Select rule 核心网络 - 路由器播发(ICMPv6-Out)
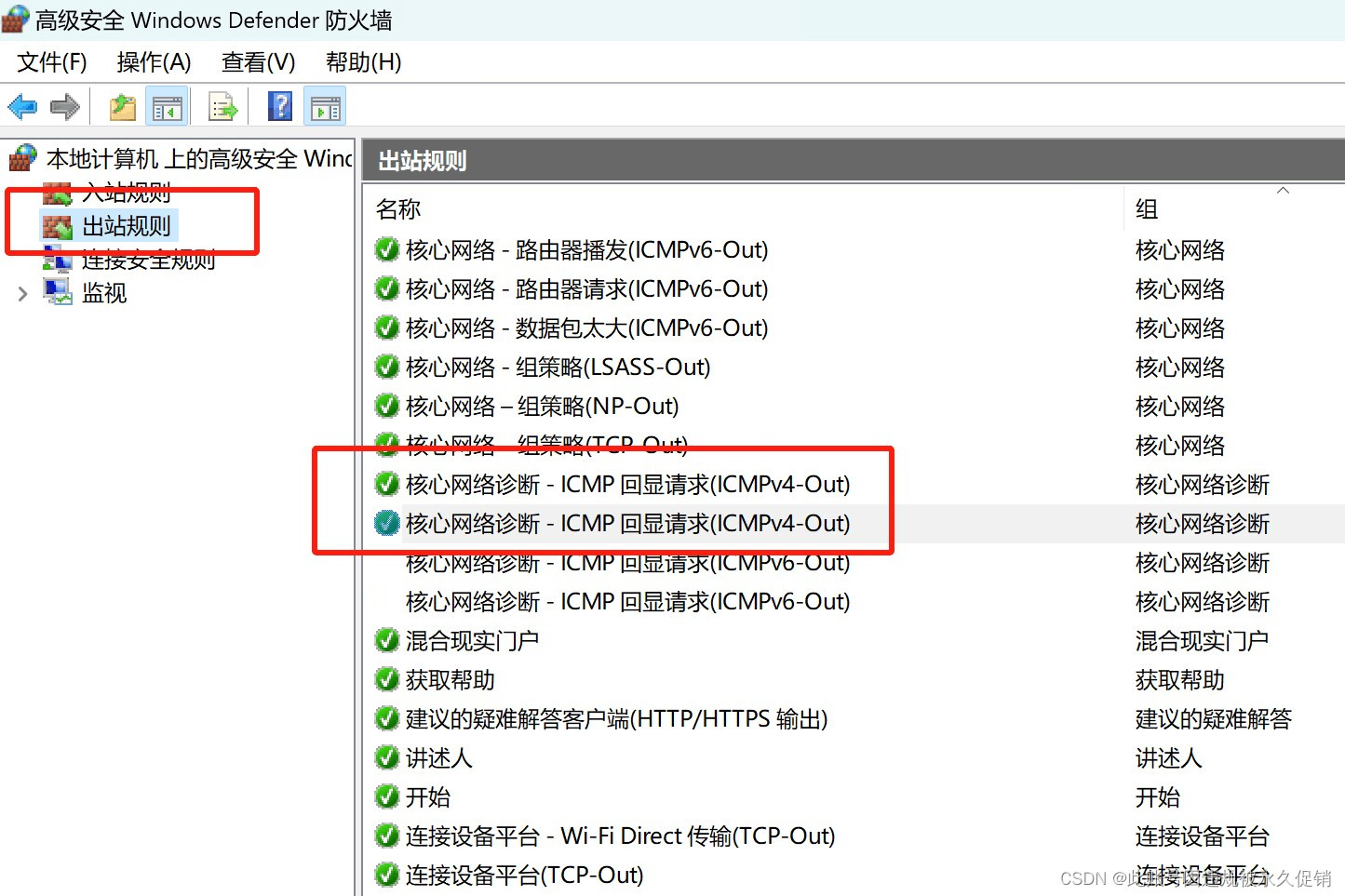 586,249
